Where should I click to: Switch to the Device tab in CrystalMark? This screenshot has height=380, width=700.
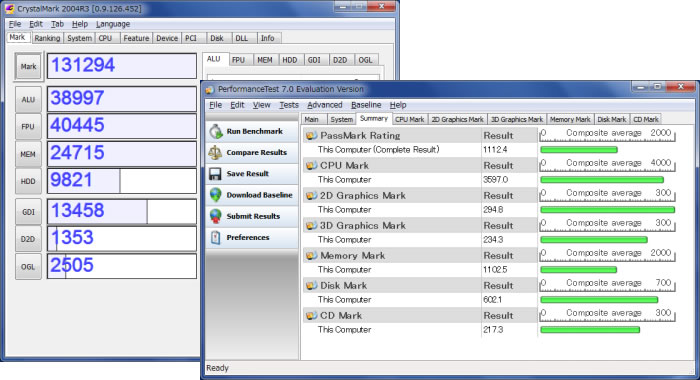(167, 38)
